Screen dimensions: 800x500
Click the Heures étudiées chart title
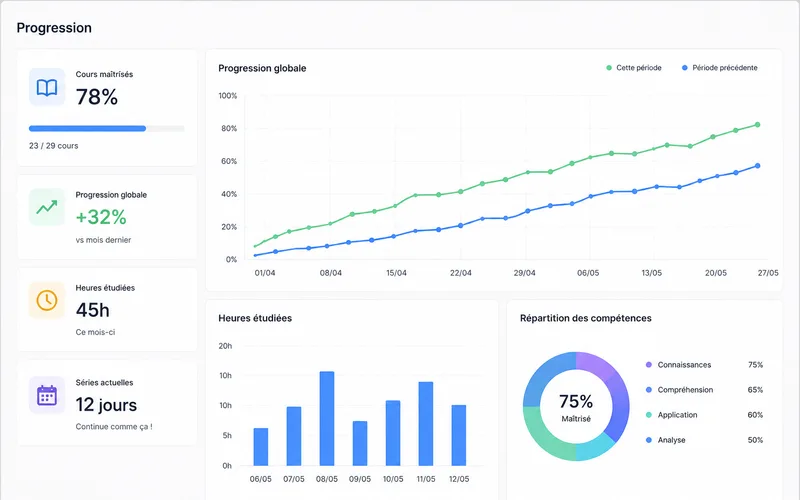pos(255,318)
